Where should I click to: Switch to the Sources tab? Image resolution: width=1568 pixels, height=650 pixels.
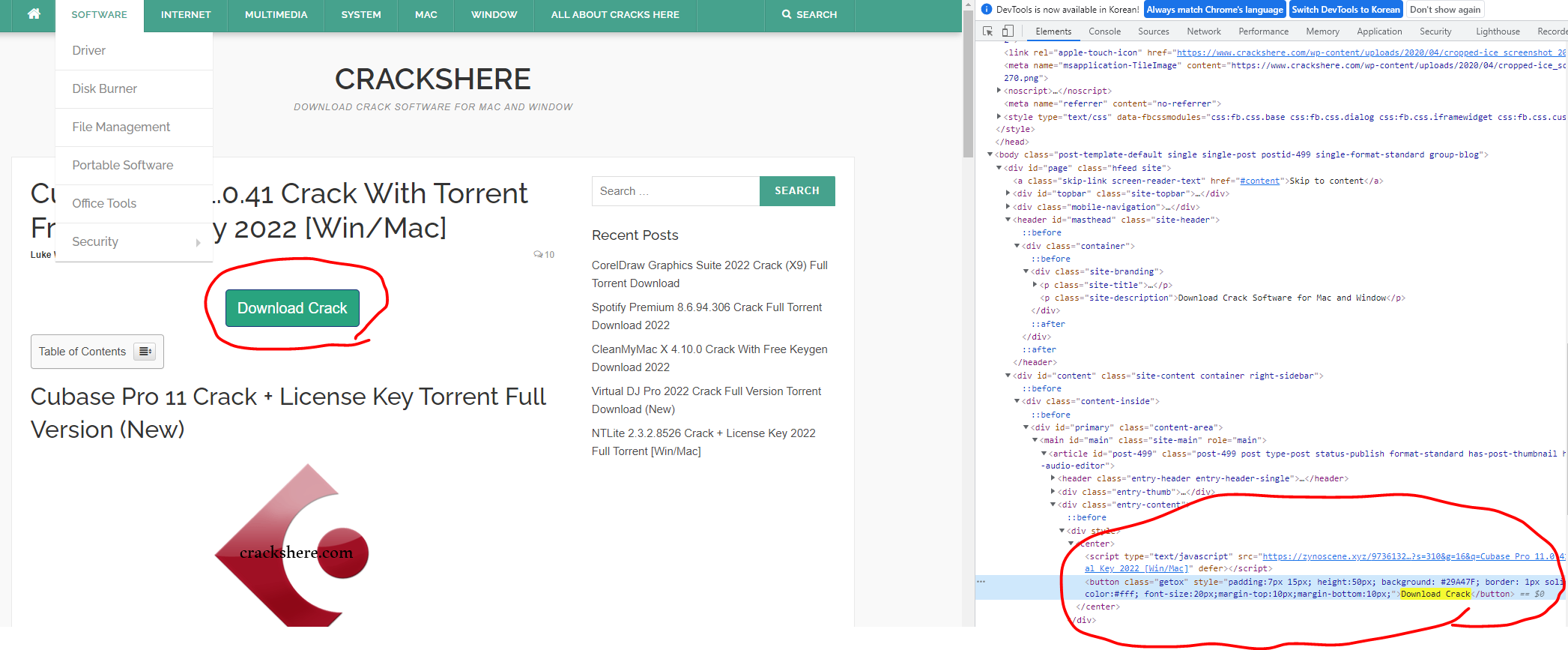click(1154, 31)
